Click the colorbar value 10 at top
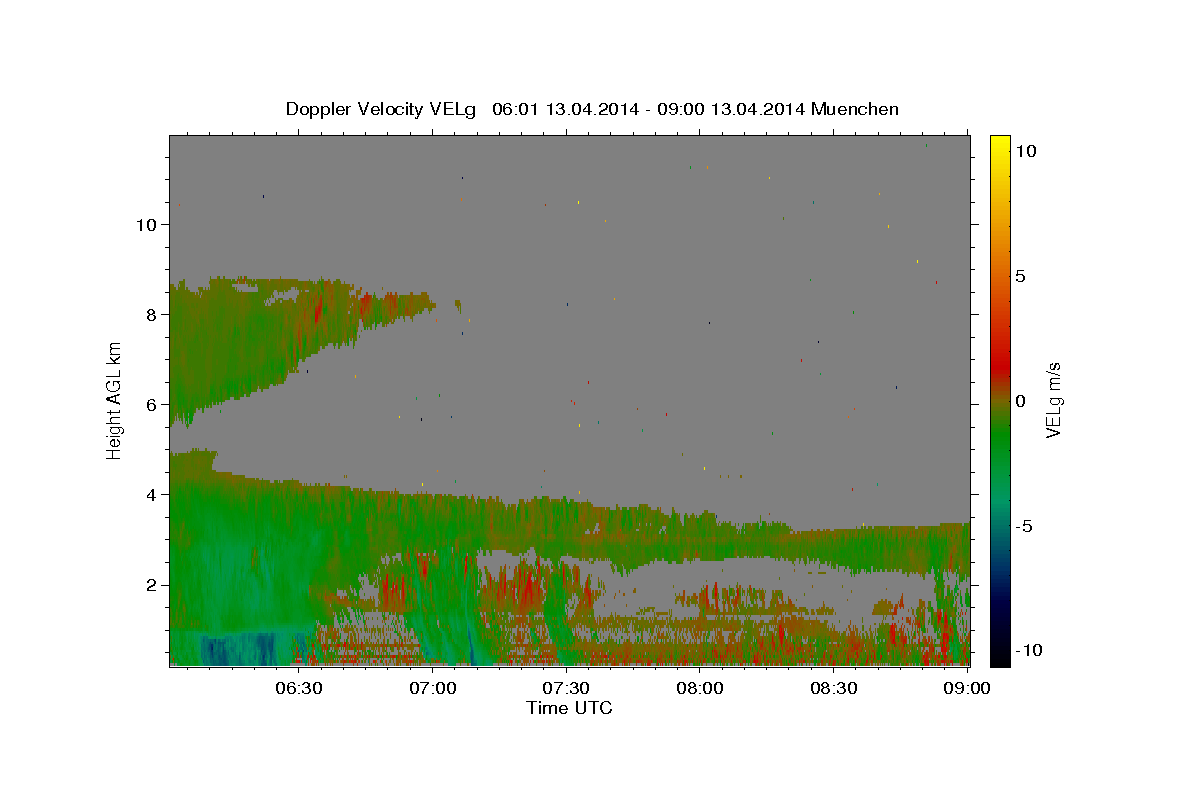 click(x=1025, y=151)
